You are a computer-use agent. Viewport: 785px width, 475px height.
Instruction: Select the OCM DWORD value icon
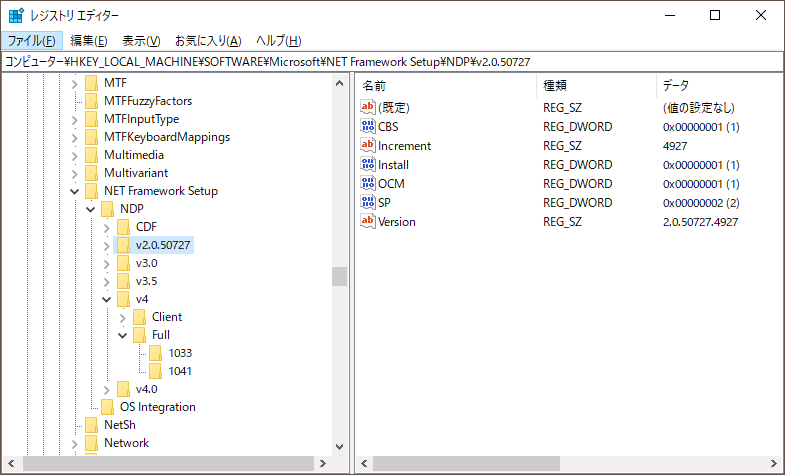367,183
